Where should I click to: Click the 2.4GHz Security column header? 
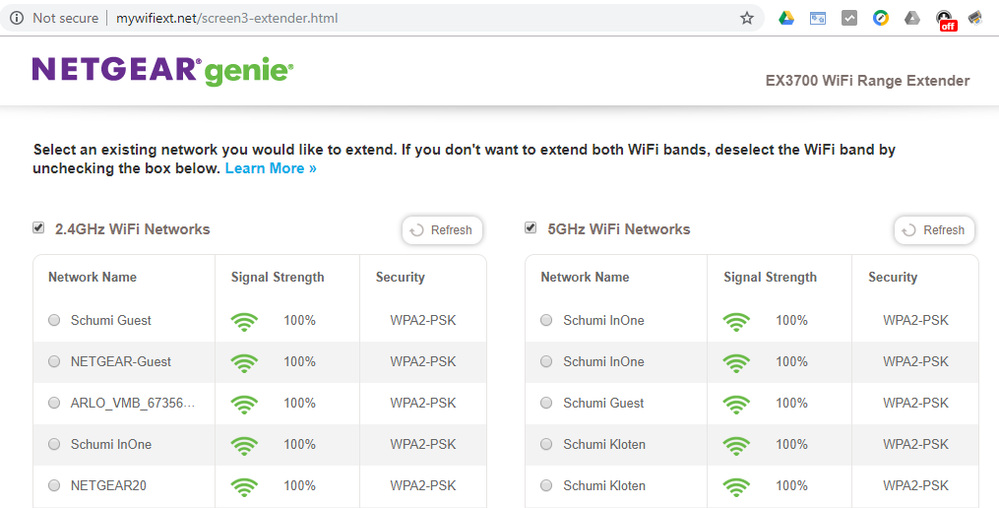(x=400, y=277)
